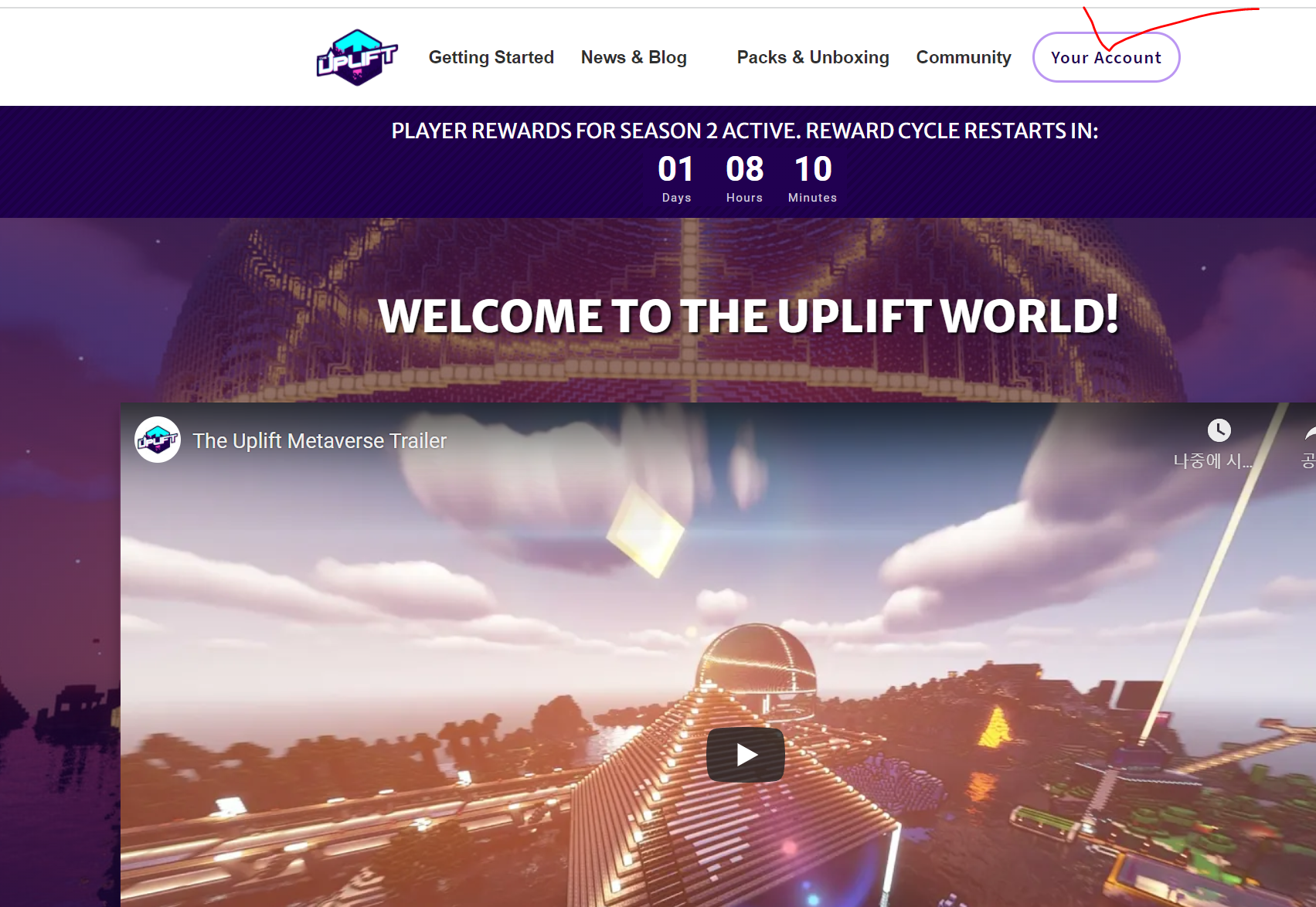The width and height of the screenshot is (1316, 907).
Task: Click the Player Rewards Season 2 banner text
Action: tap(745, 131)
